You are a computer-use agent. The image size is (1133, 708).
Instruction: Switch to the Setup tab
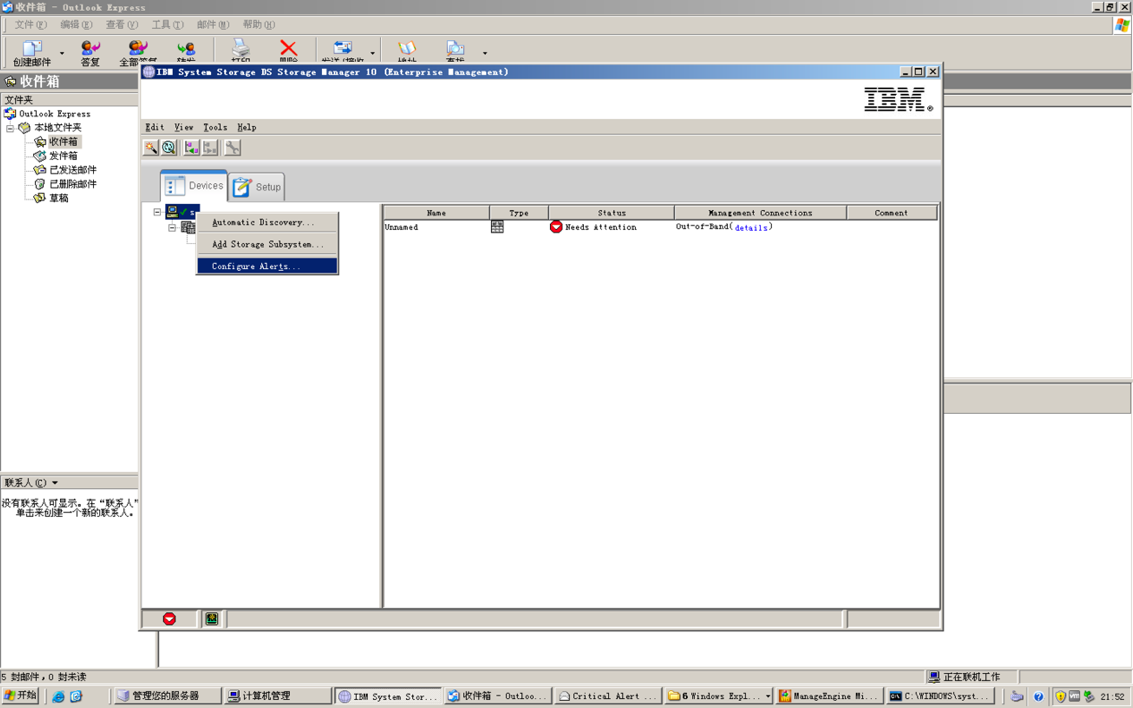tap(257, 187)
